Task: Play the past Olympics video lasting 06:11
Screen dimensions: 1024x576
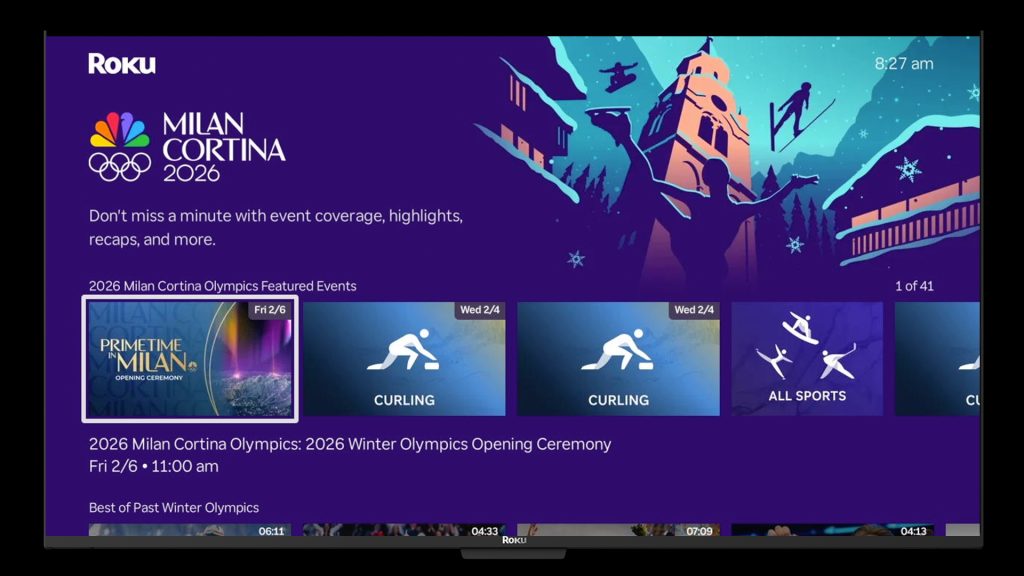Action: (x=190, y=530)
